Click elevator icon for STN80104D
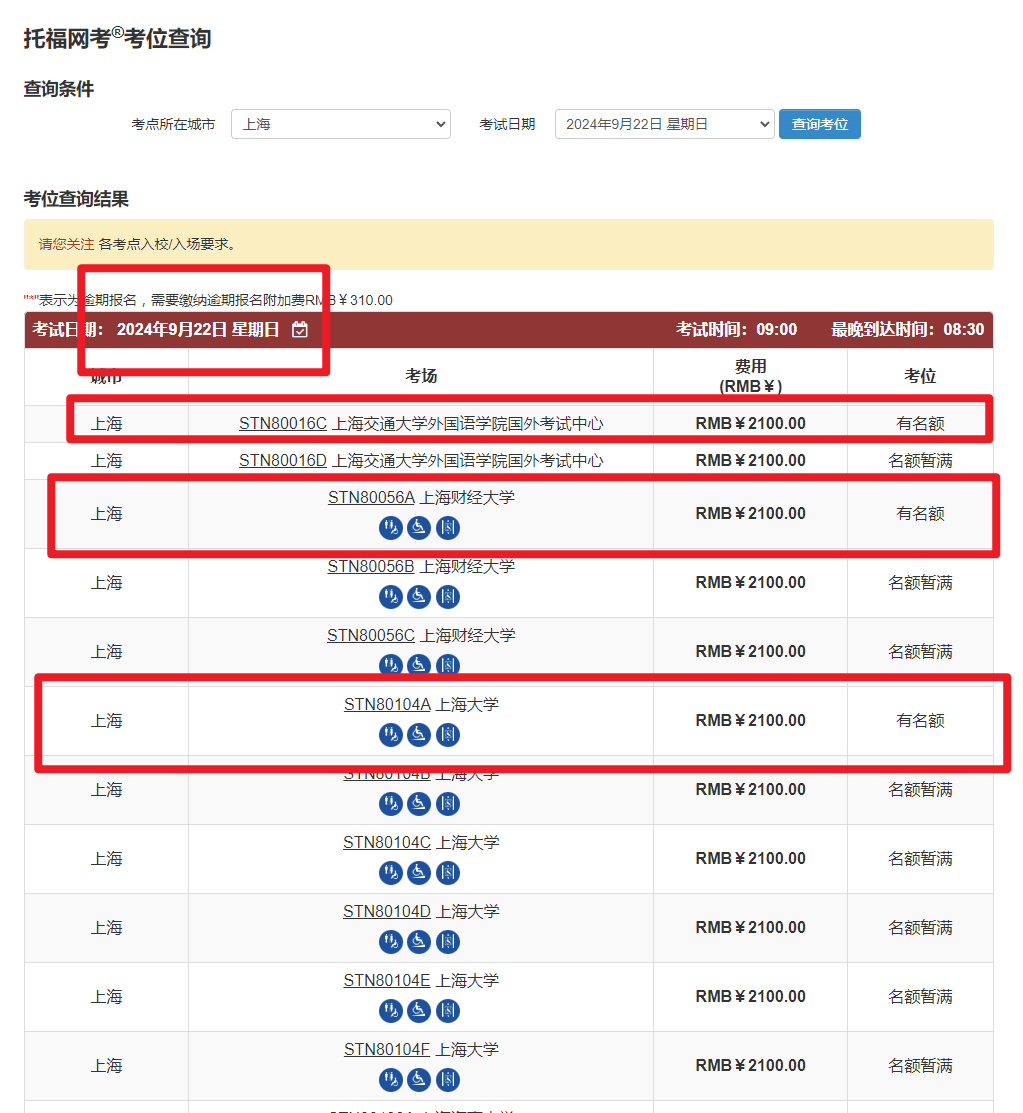Screen dimensions: 1023x1113 [448, 941]
